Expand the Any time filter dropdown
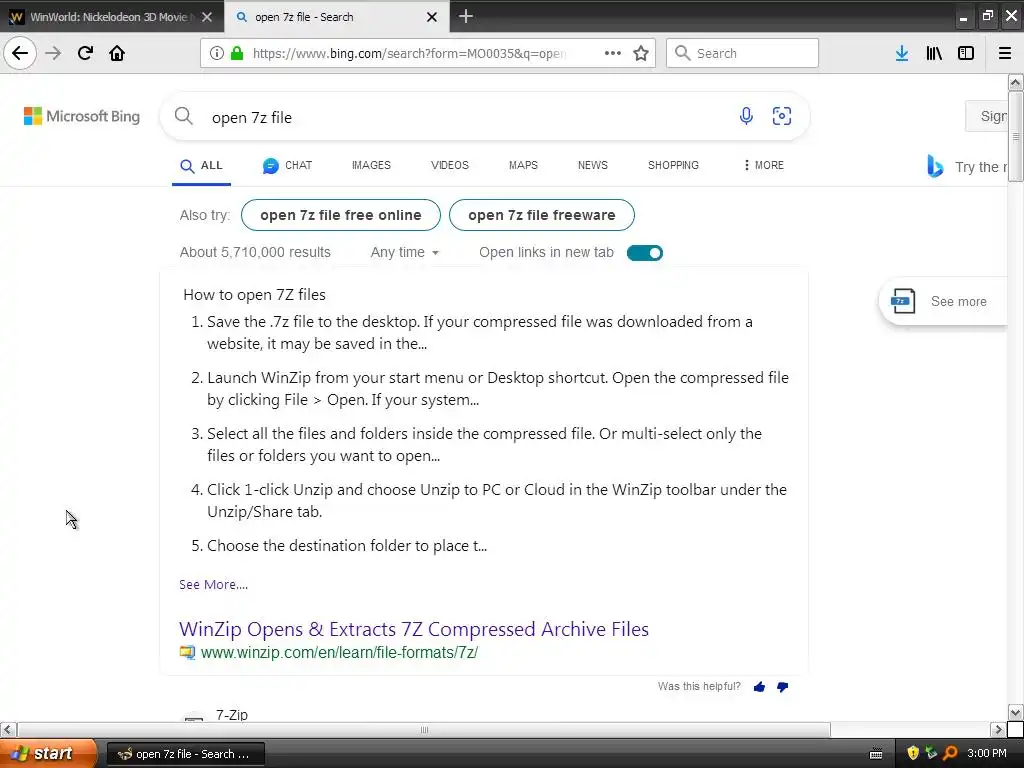 pyautogui.click(x=404, y=252)
